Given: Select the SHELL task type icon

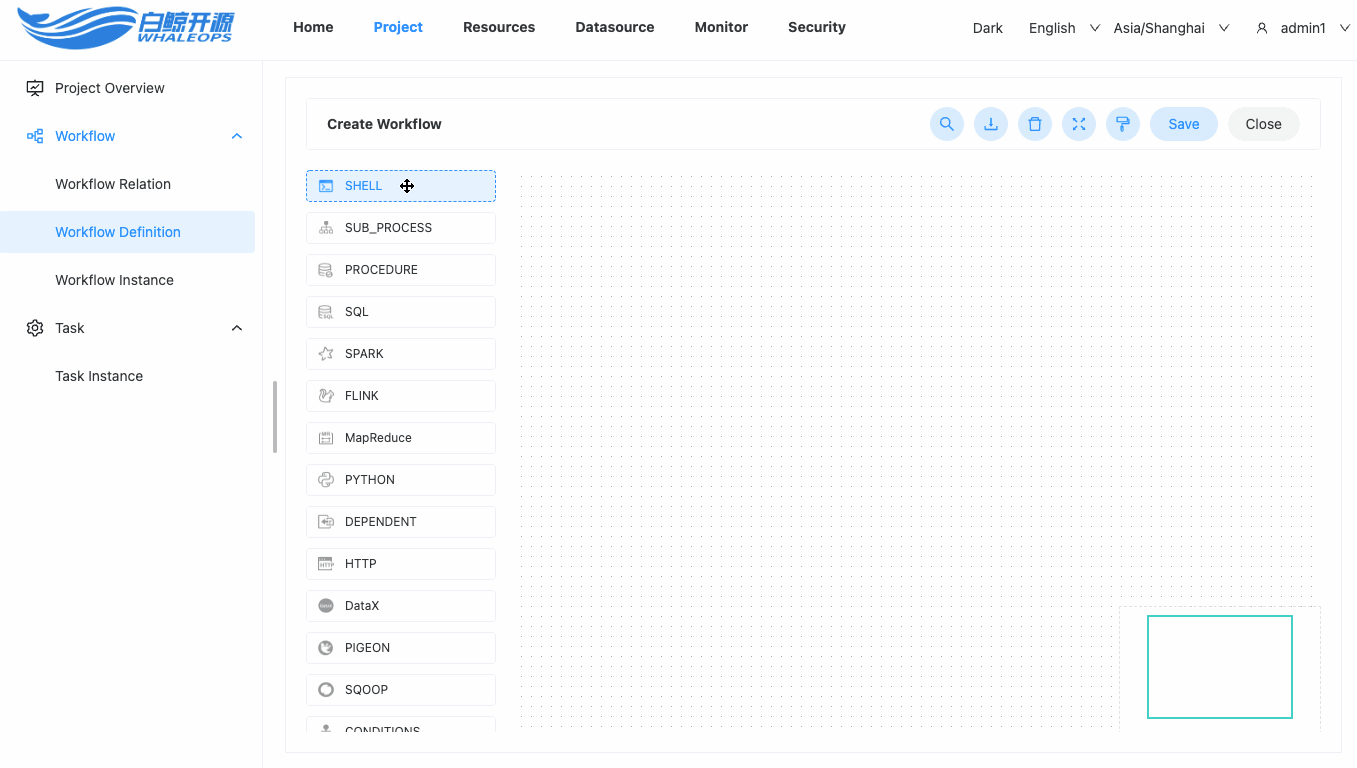Looking at the screenshot, I should (x=326, y=186).
